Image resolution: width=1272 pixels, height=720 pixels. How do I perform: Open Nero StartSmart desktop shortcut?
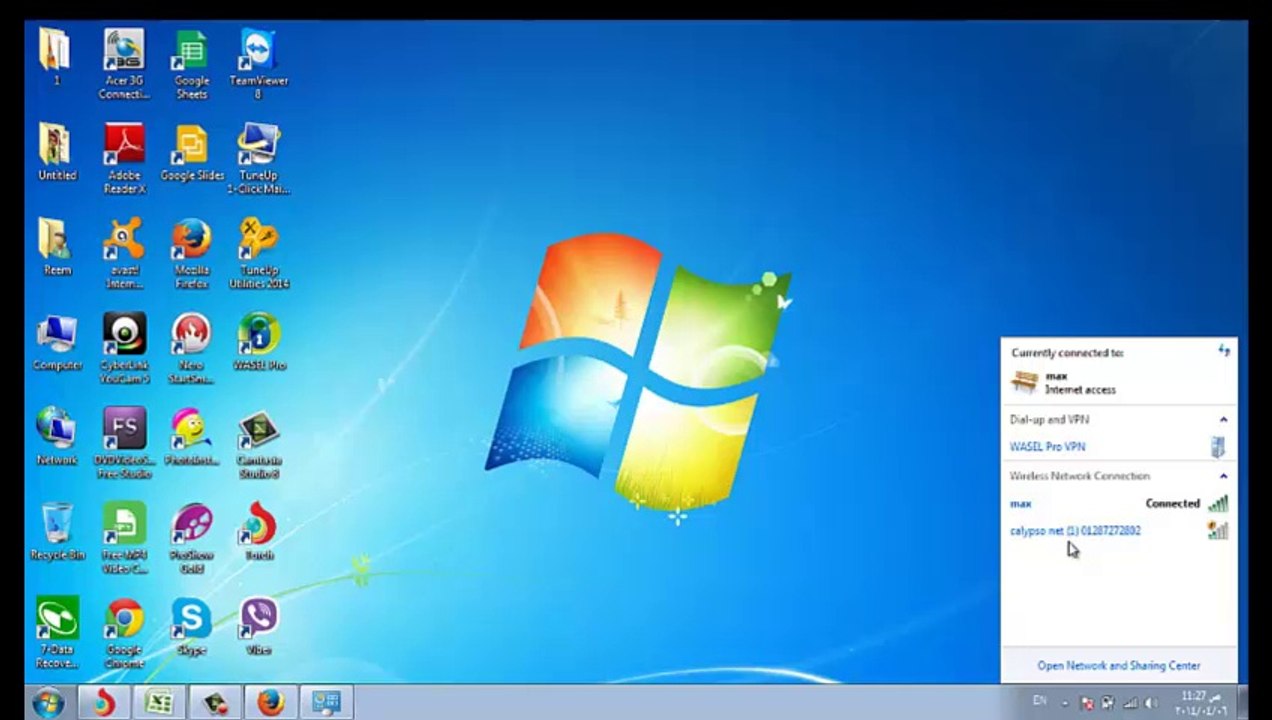191,349
